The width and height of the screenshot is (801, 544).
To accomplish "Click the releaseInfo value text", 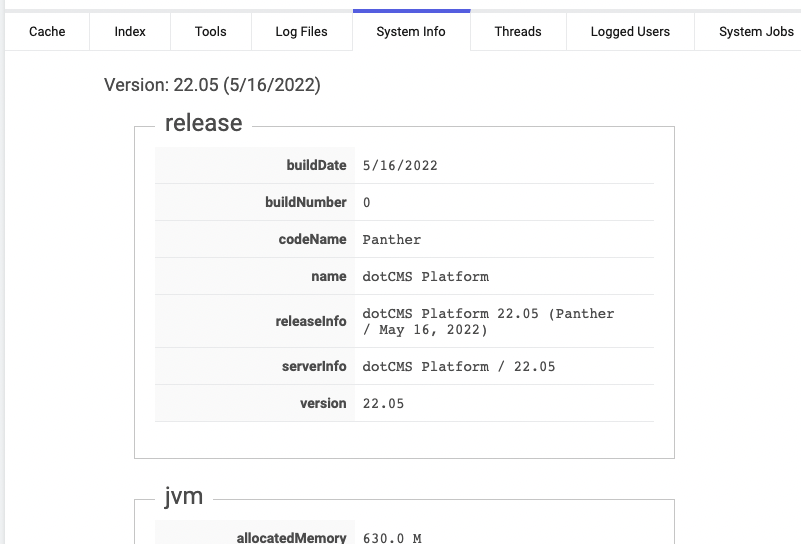I will tap(488, 321).
